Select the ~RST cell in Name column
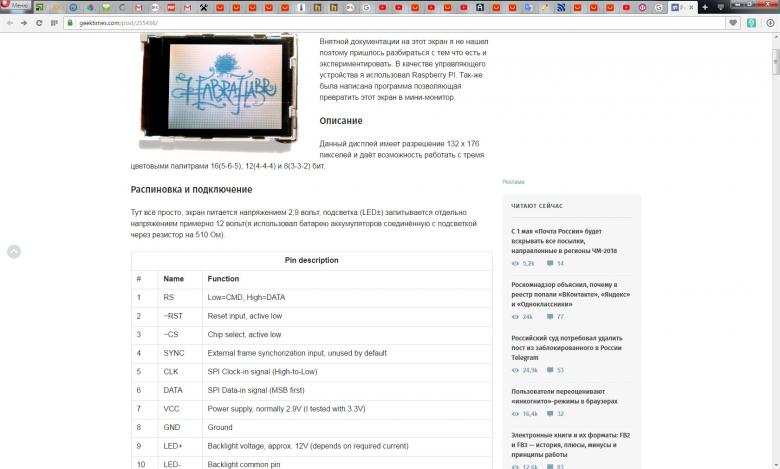Screen dimensions: 780x469 click(x=180, y=316)
